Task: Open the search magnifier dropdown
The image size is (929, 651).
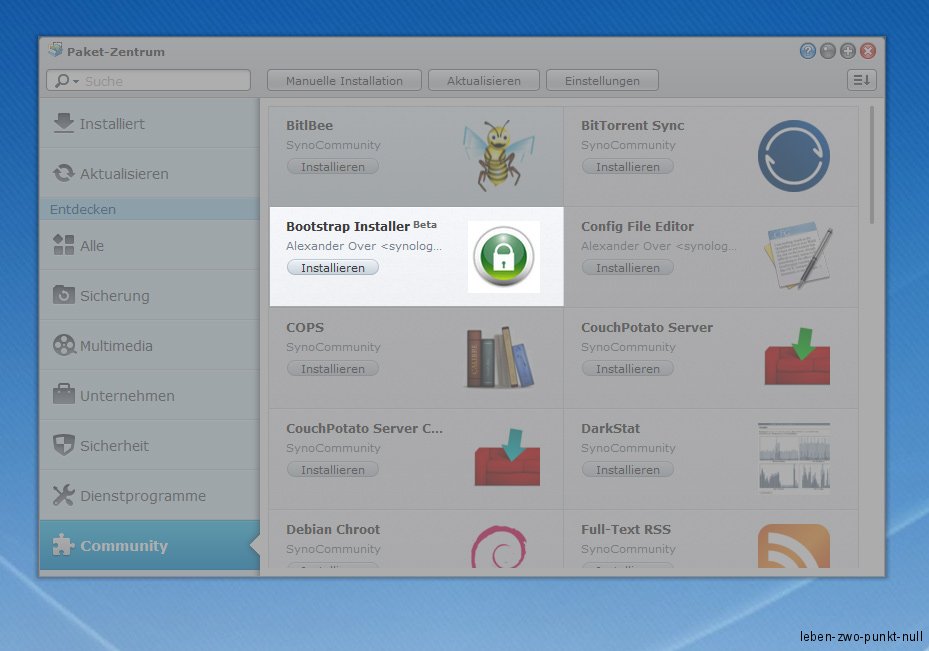Action: click(66, 81)
